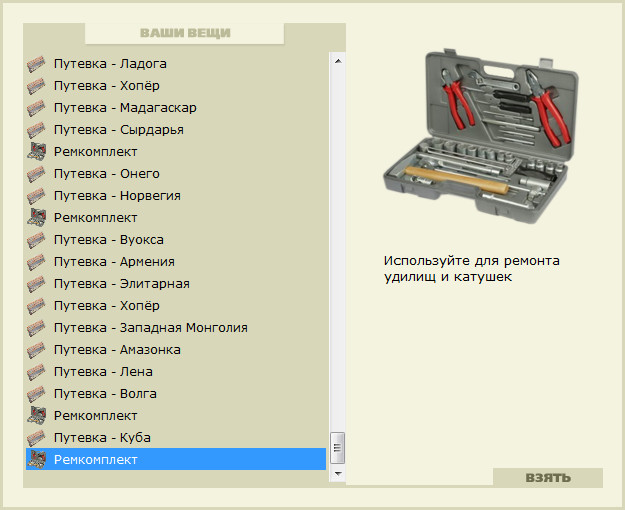625x510 pixels.
Task: Select the ticket icon next to Путевка - Сырдарья
Action: 36,130
